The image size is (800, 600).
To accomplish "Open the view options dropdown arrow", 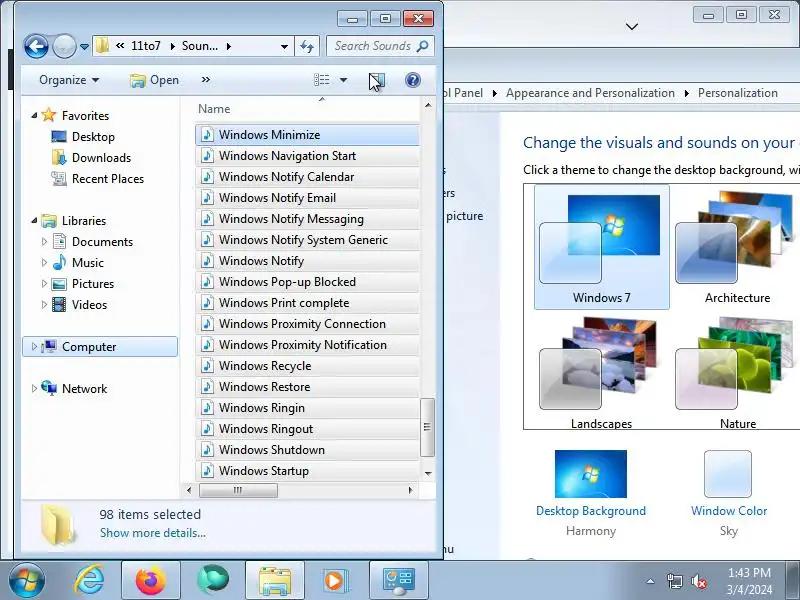I will tap(343, 80).
